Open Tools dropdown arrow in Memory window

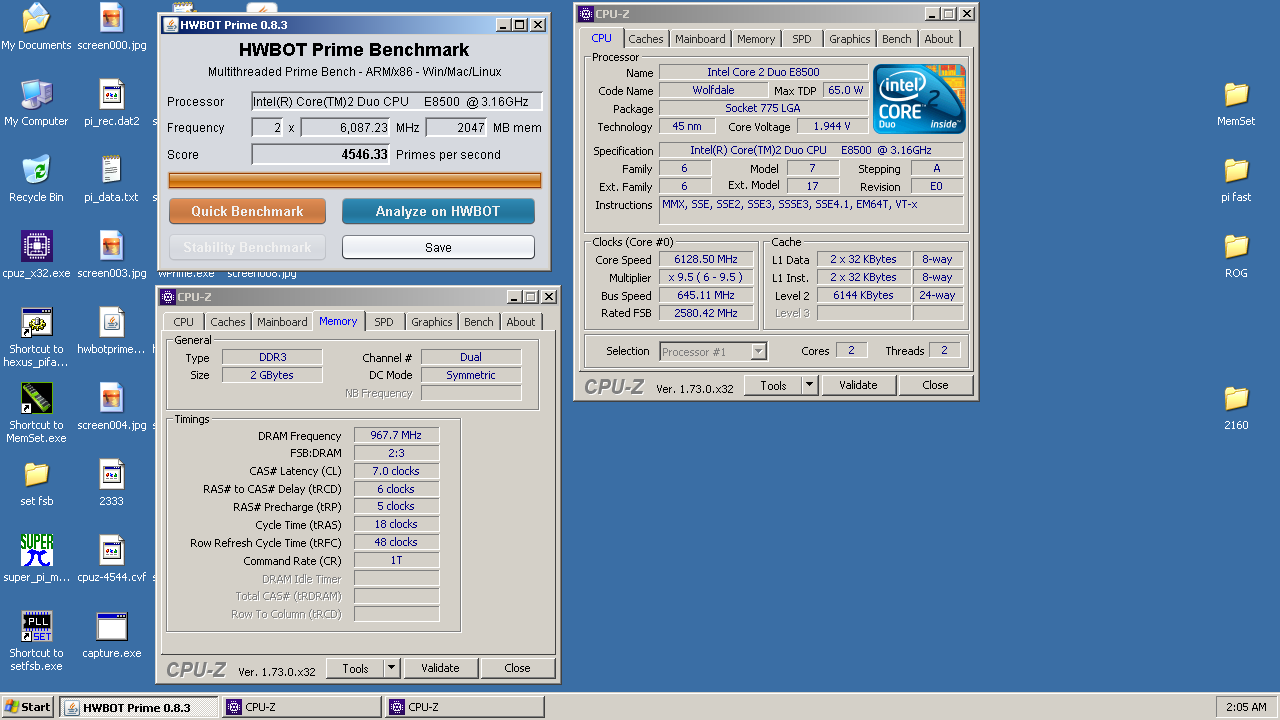[391, 668]
